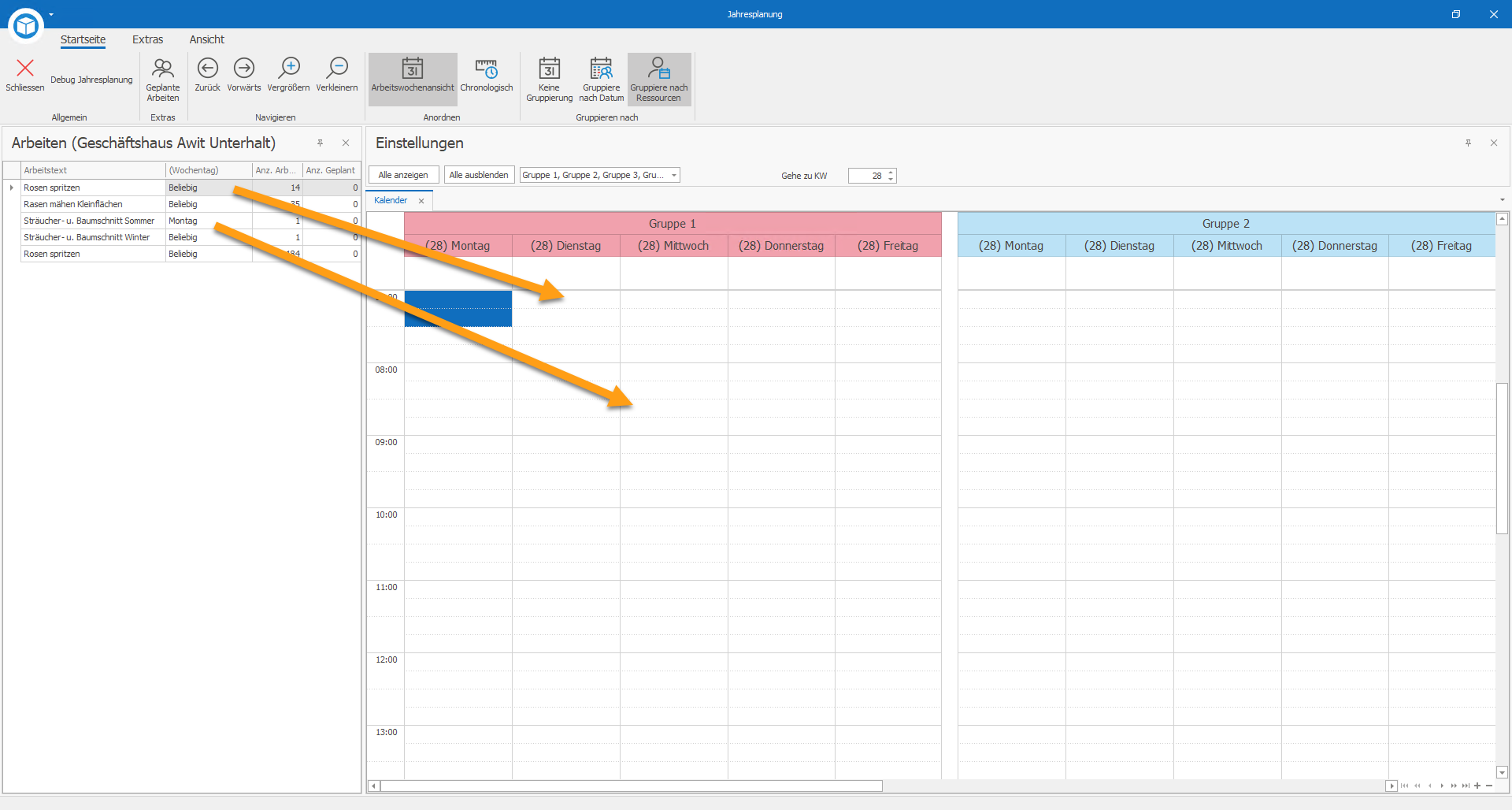Sort by Anz. Geplant column header
Screen dimensions: 1512x810
click(x=331, y=170)
